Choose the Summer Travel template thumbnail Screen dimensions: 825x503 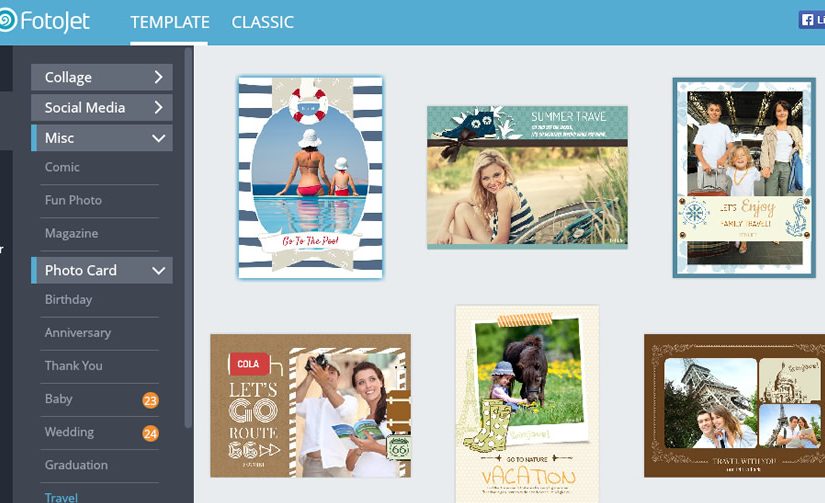527,177
